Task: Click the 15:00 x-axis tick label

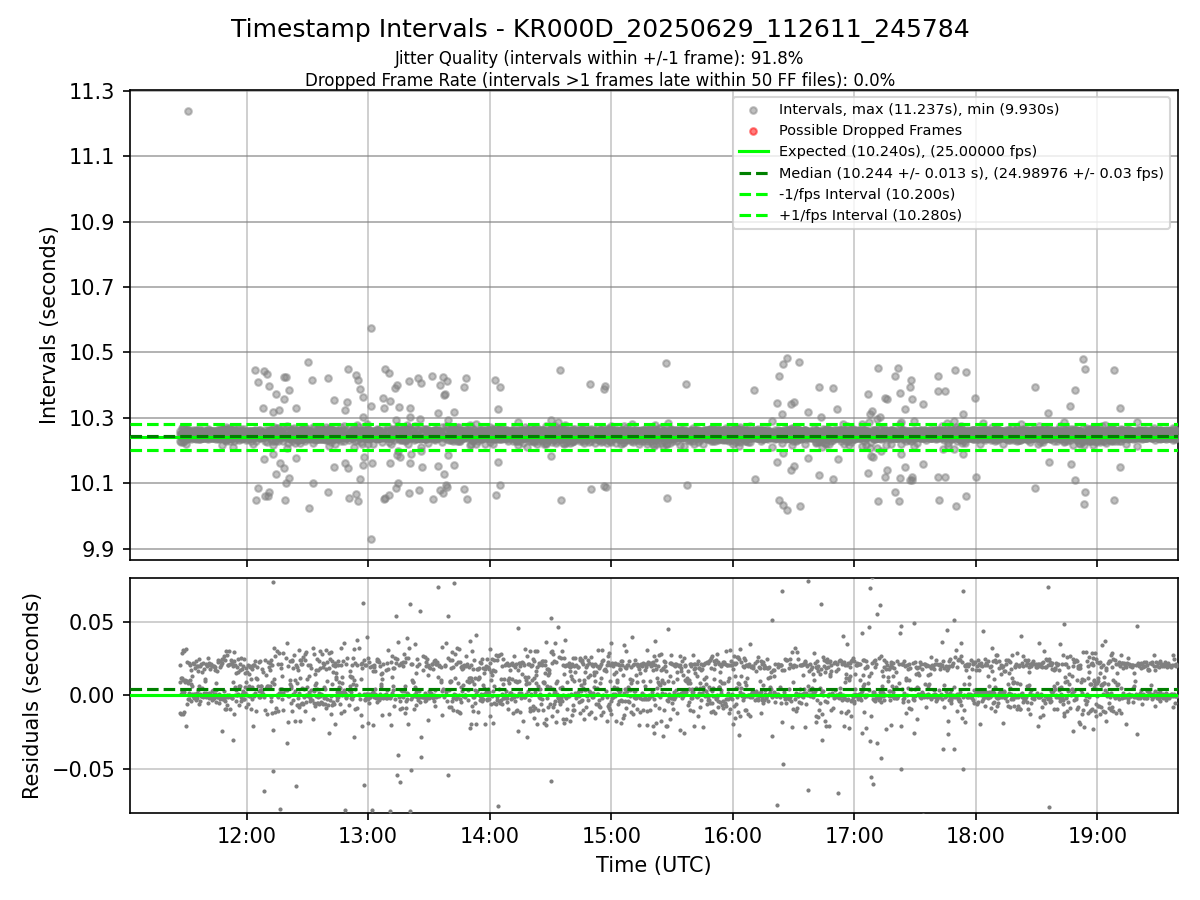Action: pos(611,834)
